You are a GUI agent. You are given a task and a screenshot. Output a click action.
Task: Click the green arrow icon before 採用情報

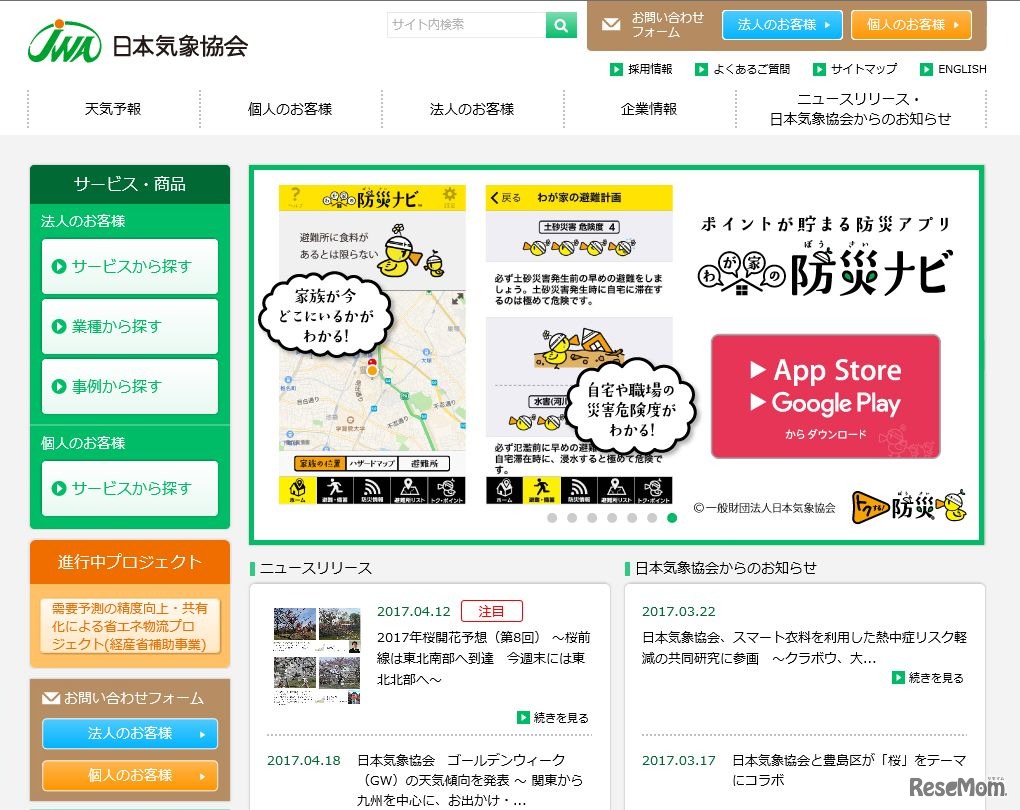pyautogui.click(x=618, y=70)
